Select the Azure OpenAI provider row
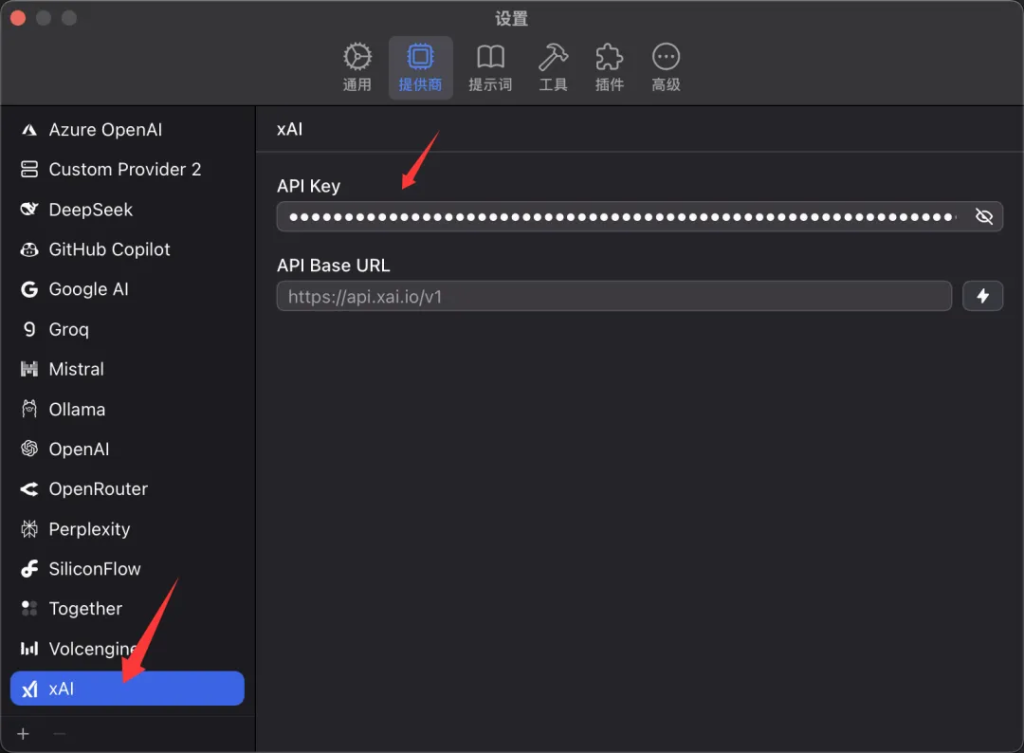1024x753 pixels. pyautogui.click(x=127, y=130)
